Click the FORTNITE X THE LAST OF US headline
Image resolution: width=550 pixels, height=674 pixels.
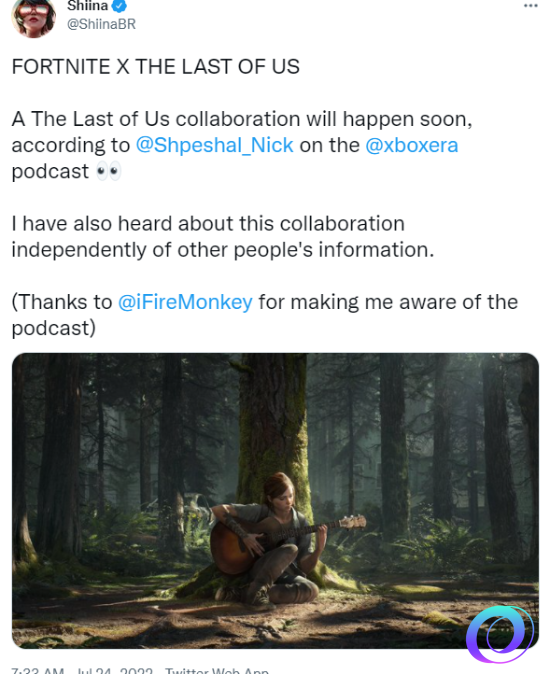156,67
